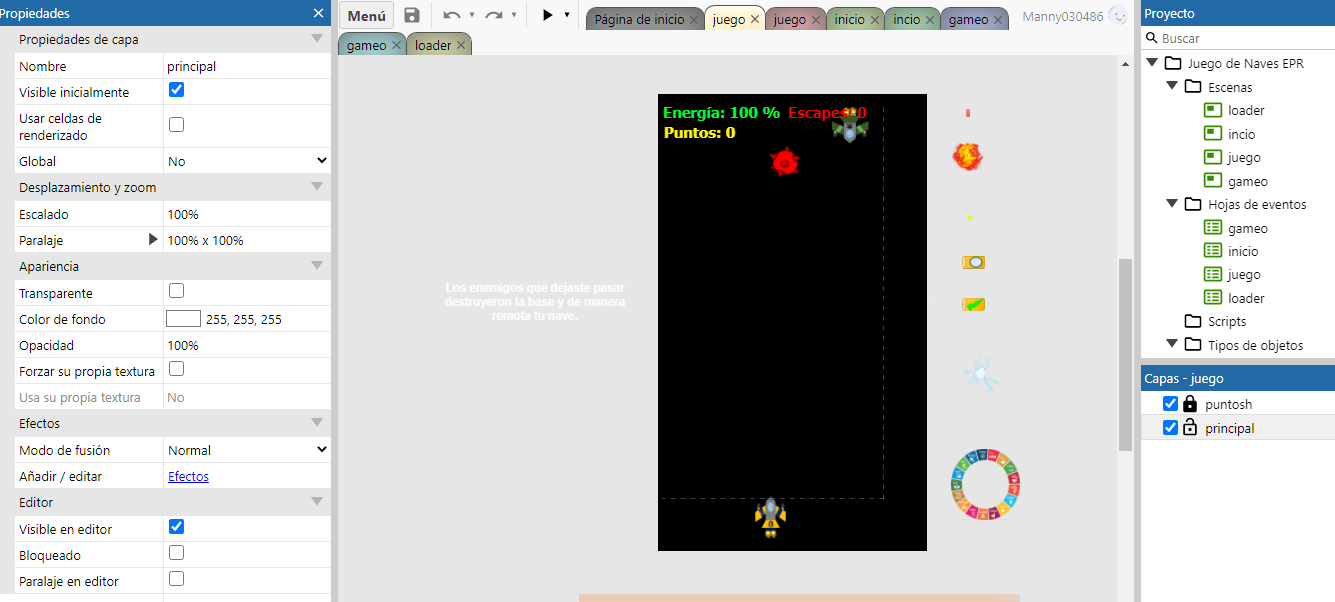The height and width of the screenshot is (602, 1335).
Task: Click the Undo arrow icon
Action: [x=452, y=16]
